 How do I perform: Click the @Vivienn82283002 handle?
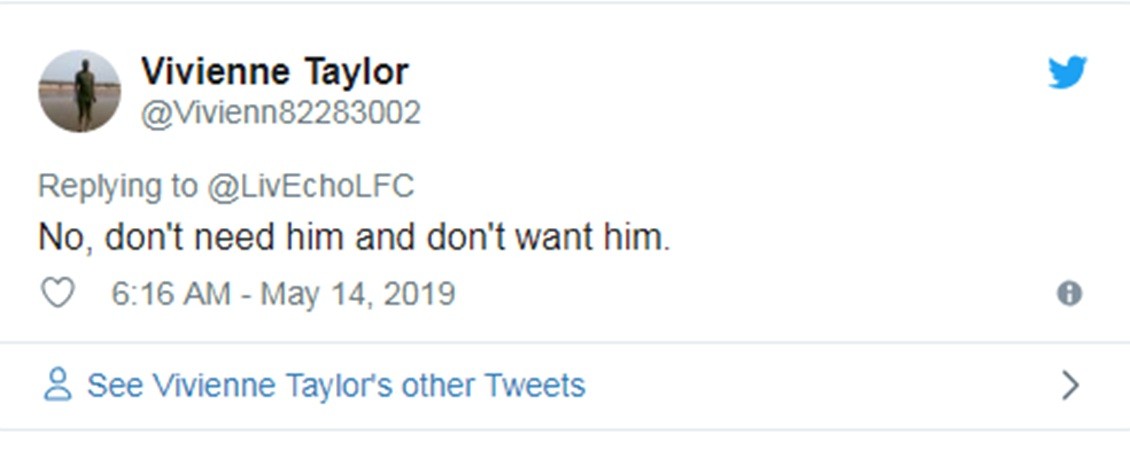pyautogui.click(x=280, y=113)
